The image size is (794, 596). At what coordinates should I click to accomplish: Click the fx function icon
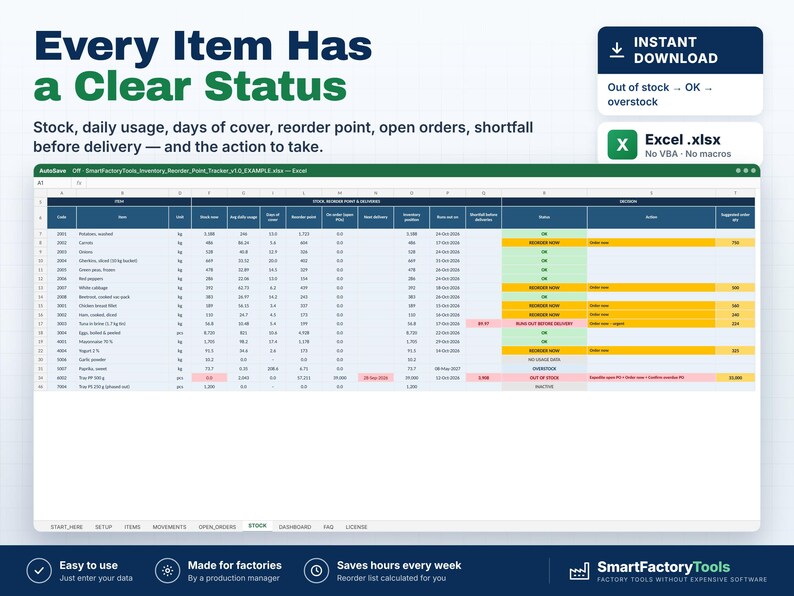[79, 183]
